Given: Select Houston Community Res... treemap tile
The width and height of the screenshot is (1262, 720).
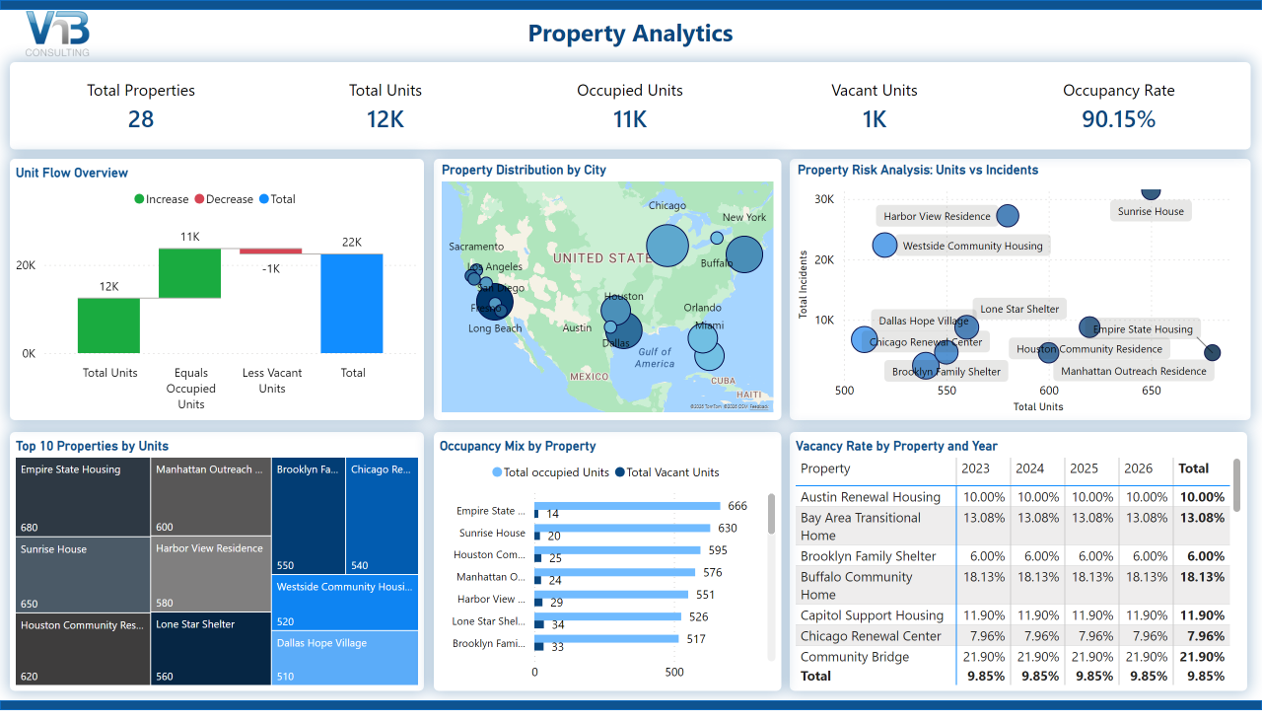Looking at the screenshot, I should (84, 649).
